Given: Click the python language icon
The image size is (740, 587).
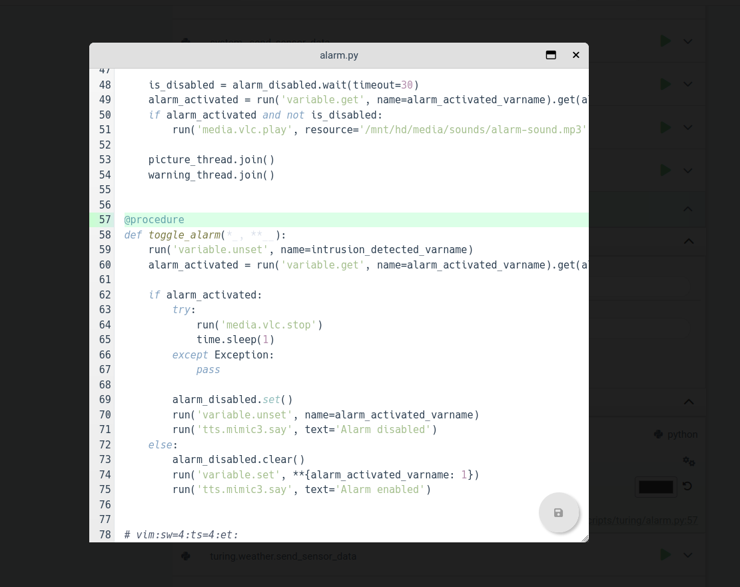Looking at the screenshot, I should 658,434.
